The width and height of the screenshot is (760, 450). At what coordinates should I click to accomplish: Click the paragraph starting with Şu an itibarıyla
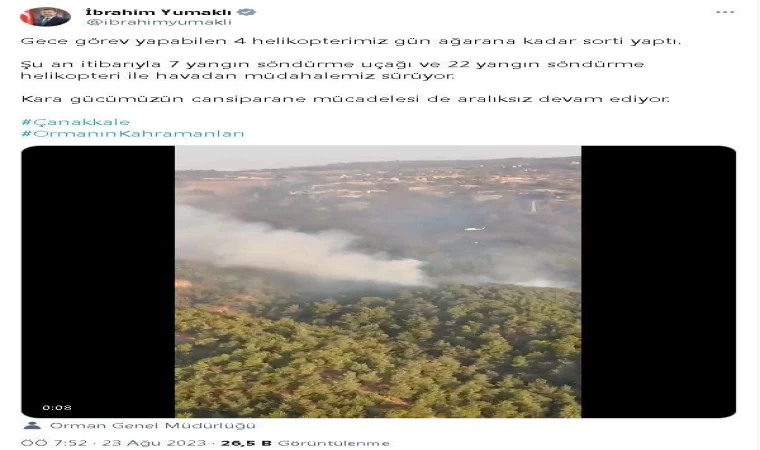coord(332,70)
